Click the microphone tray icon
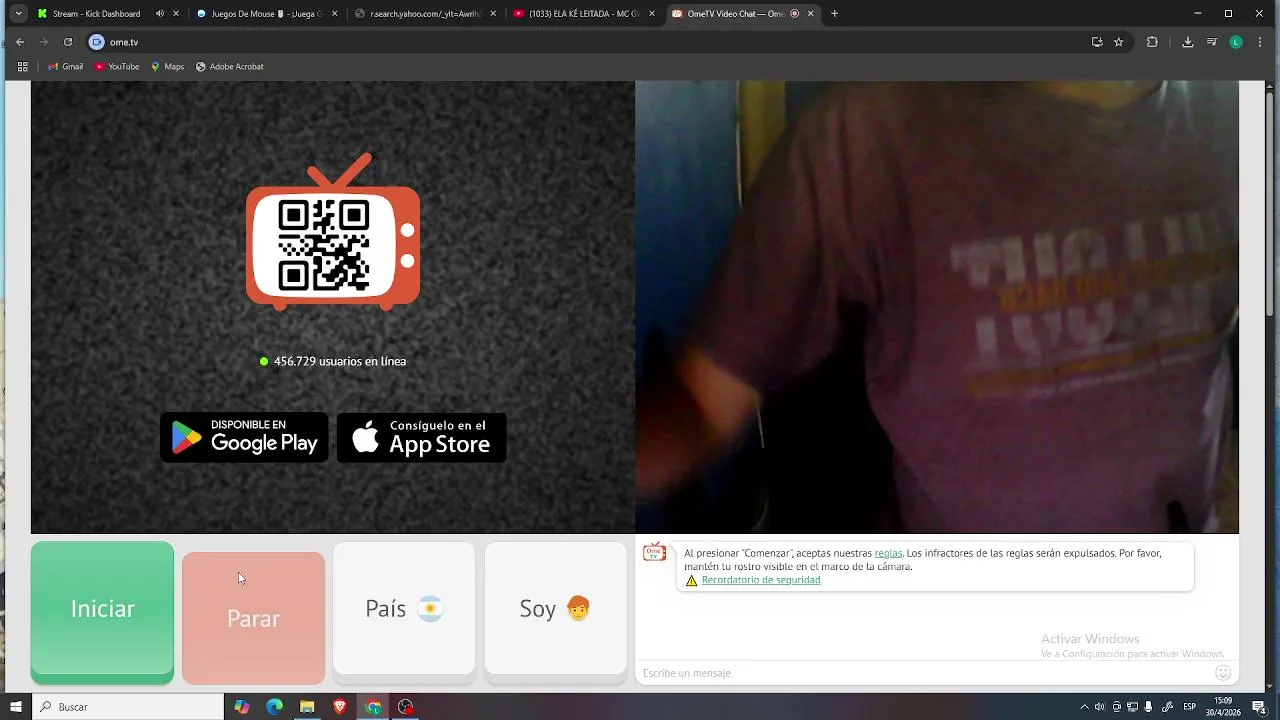The image size is (1280, 720). pos(1149,707)
